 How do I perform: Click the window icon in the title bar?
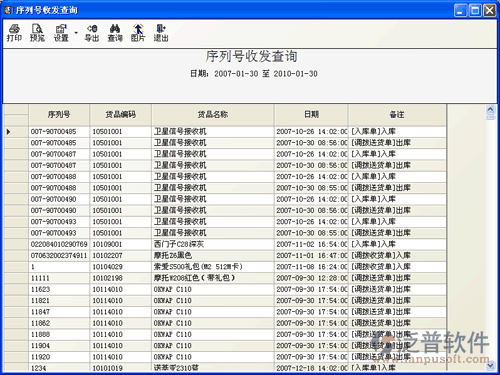point(8,10)
